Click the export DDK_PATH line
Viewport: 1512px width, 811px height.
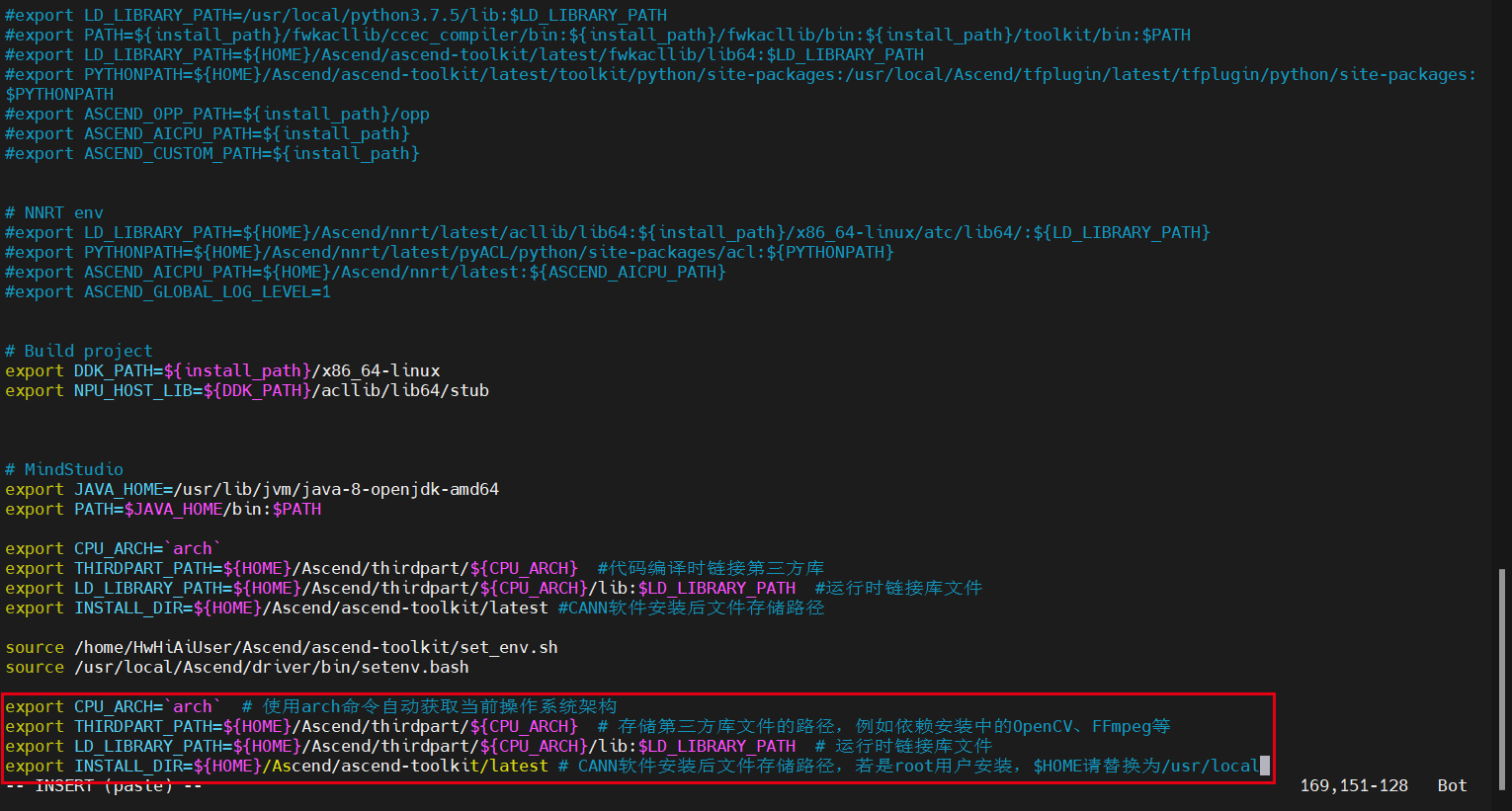222,370
